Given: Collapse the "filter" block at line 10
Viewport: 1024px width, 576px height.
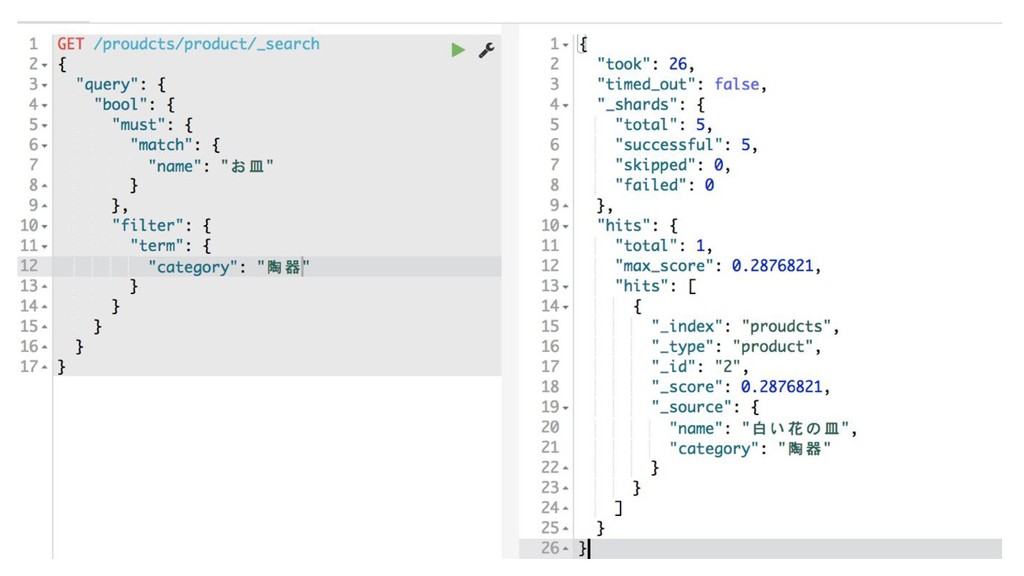Looking at the screenshot, I should 44,227.
